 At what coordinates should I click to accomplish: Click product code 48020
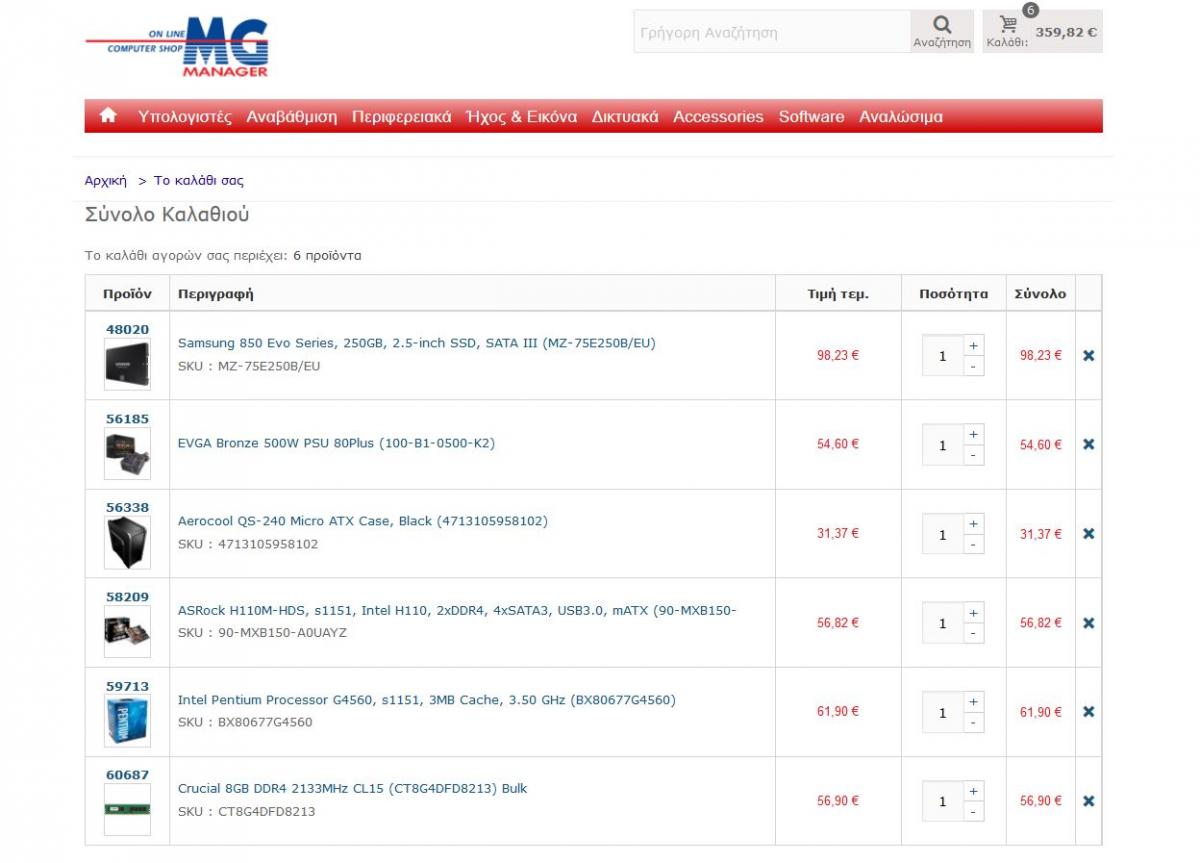point(127,329)
